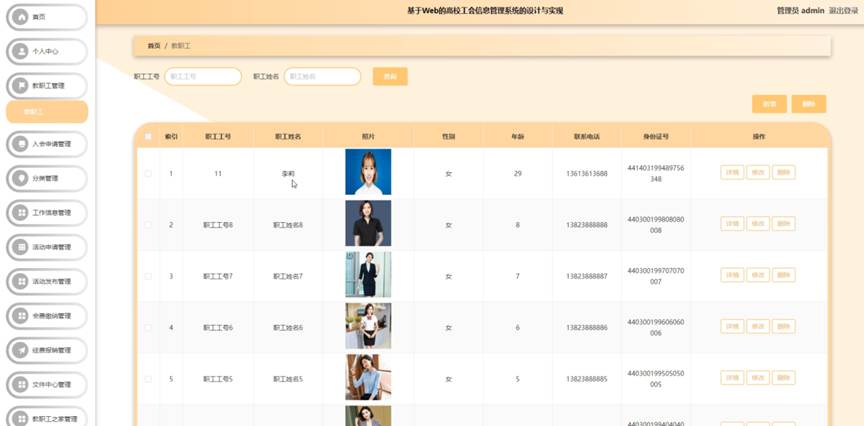Open the 会费缴纳管理 menu
864x426 pixels.
47,316
